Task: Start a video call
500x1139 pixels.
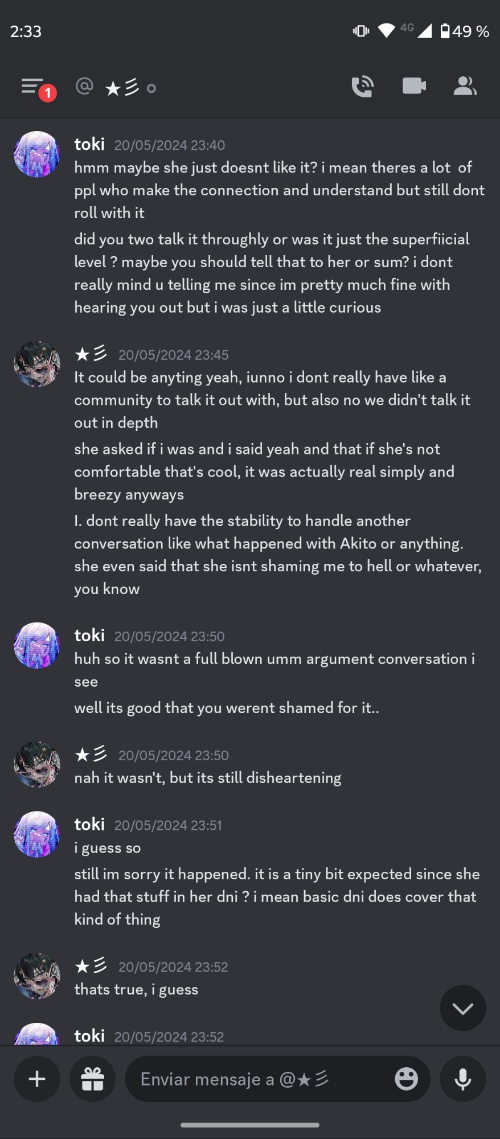Action: point(414,86)
